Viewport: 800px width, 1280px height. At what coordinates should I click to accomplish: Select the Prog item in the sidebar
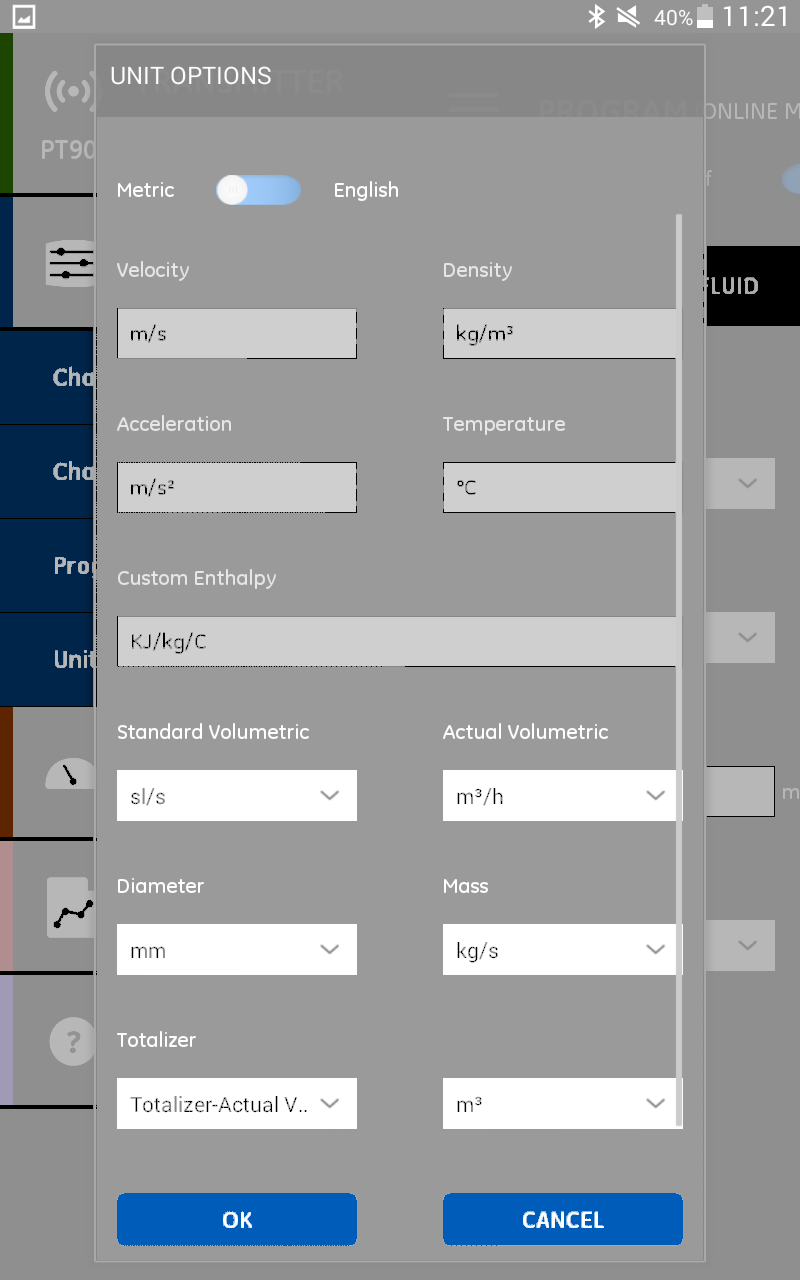[48, 565]
